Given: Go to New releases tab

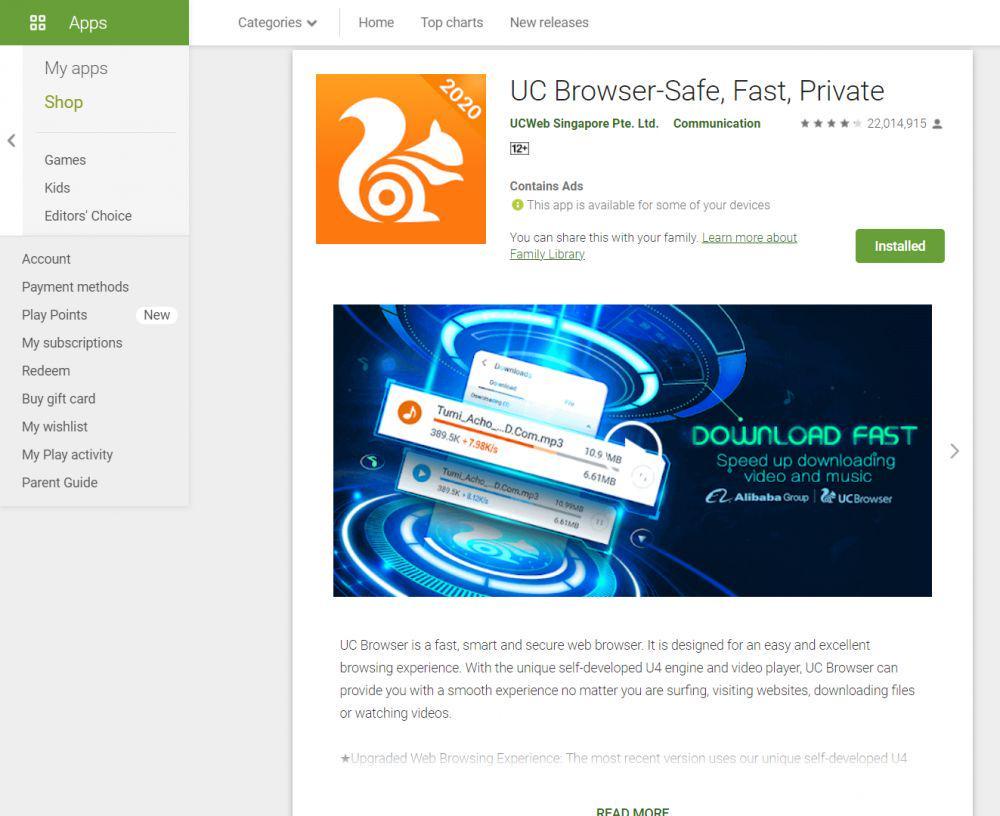Looking at the screenshot, I should point(549,22).
